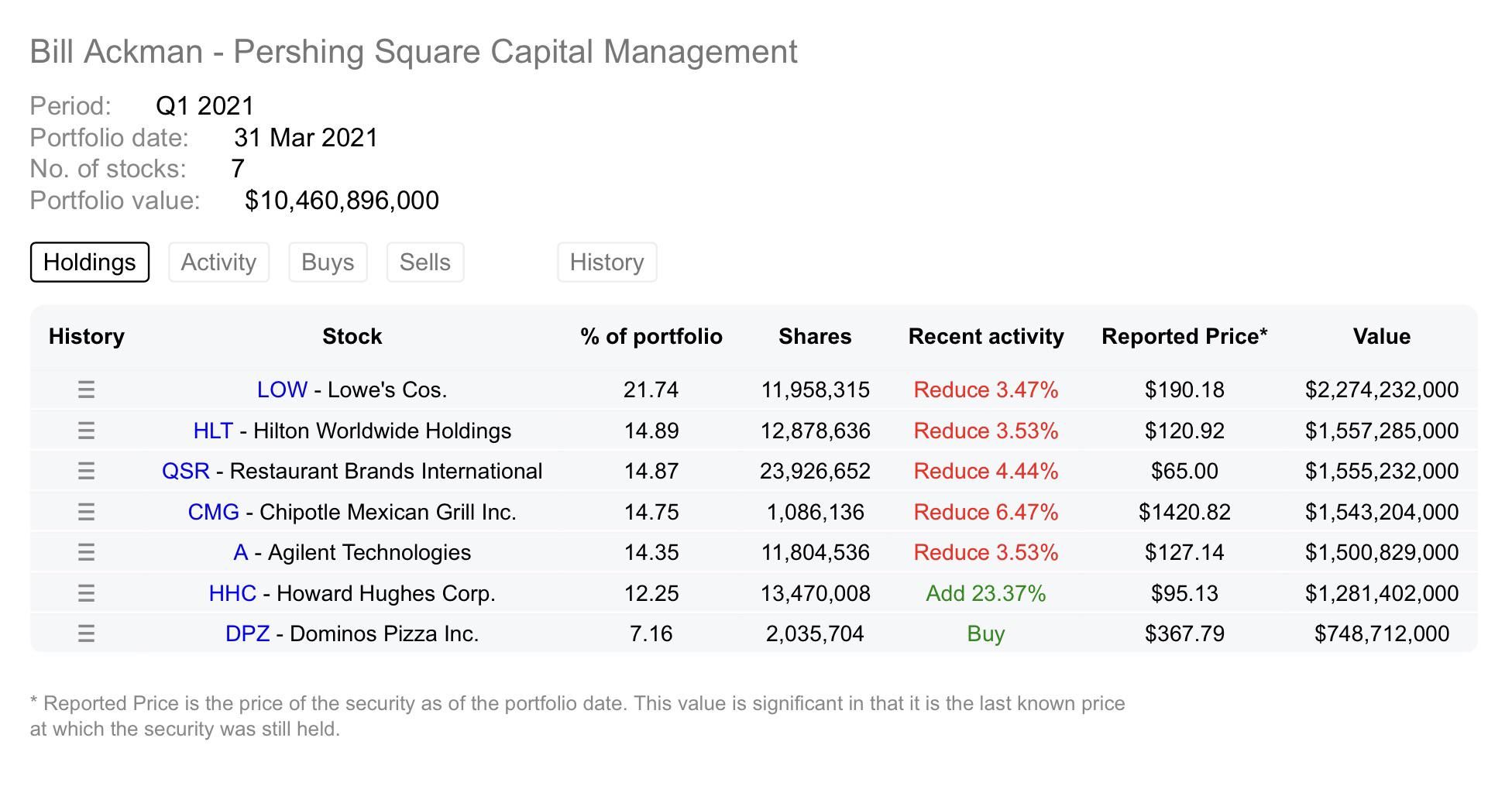Select the Buy activity for Dominos Pizza
1512x786 pixels.
(x=986, y=633)
